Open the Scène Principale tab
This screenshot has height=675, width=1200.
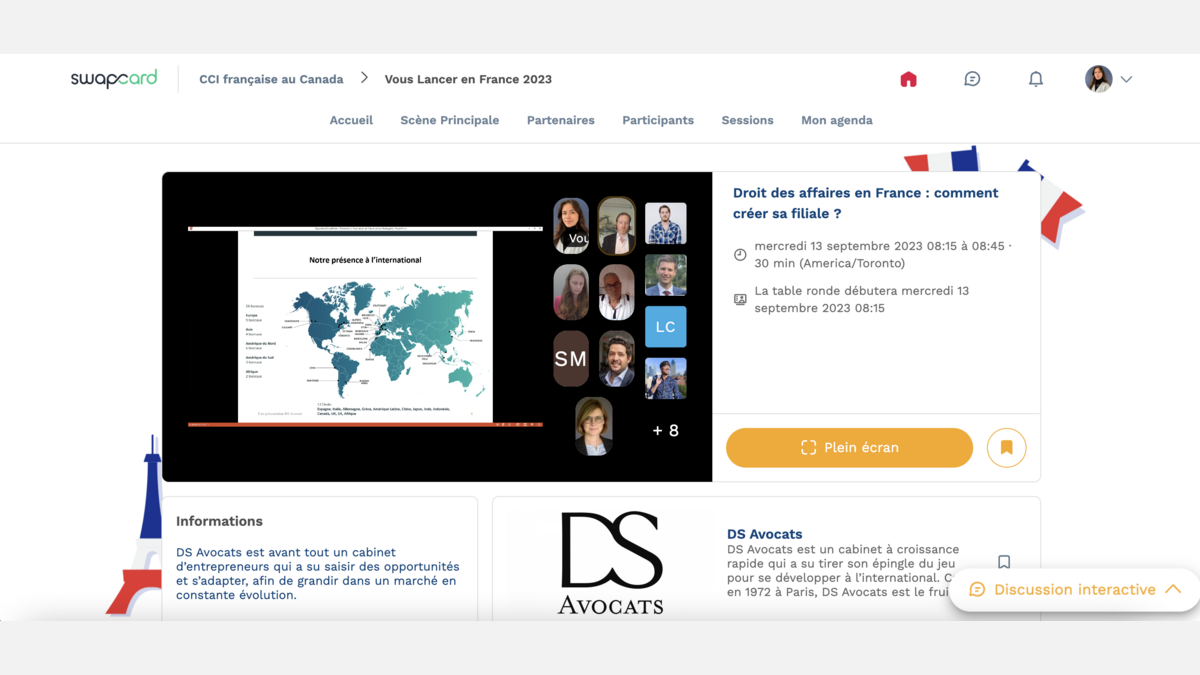pyautogui.click(x=449, y=120)
